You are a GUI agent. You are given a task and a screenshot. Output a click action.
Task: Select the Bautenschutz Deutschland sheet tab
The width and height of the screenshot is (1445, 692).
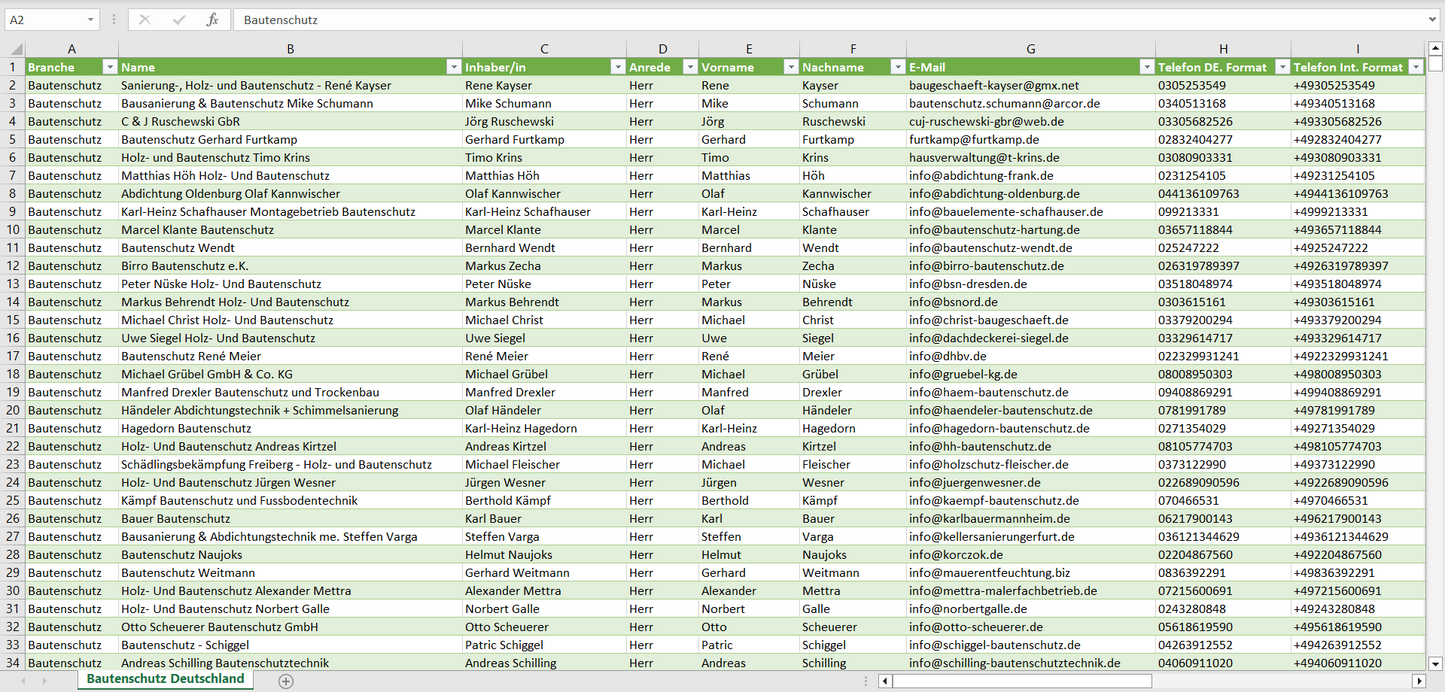(x=165, y=679)
